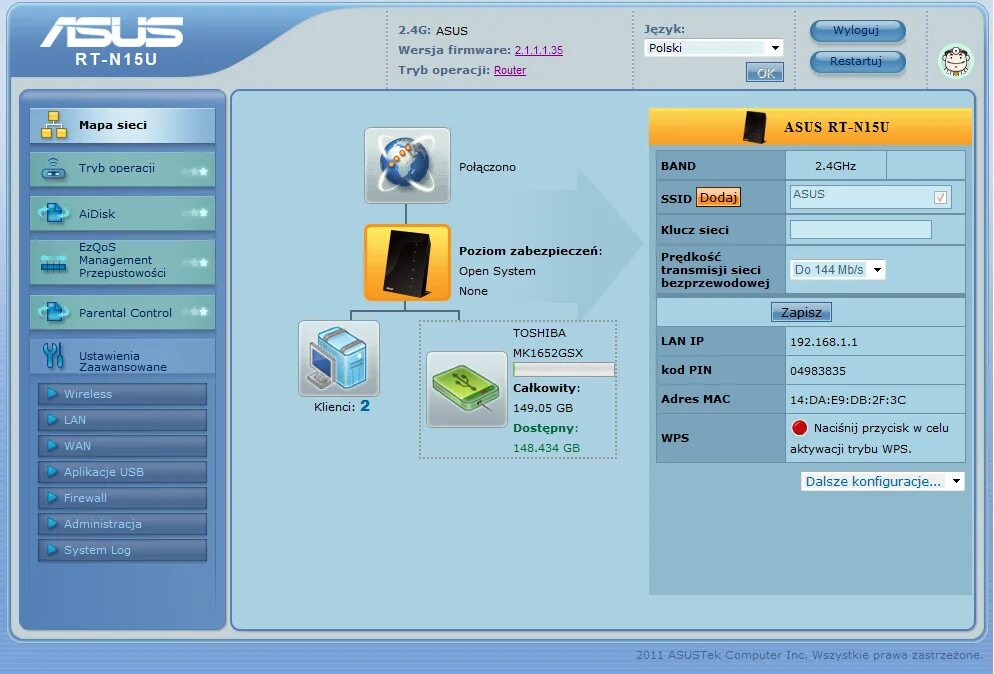Viewport: 994px width, 674px height.
Task: Go to Tryb operacji menu item
Action: [122, 169]
